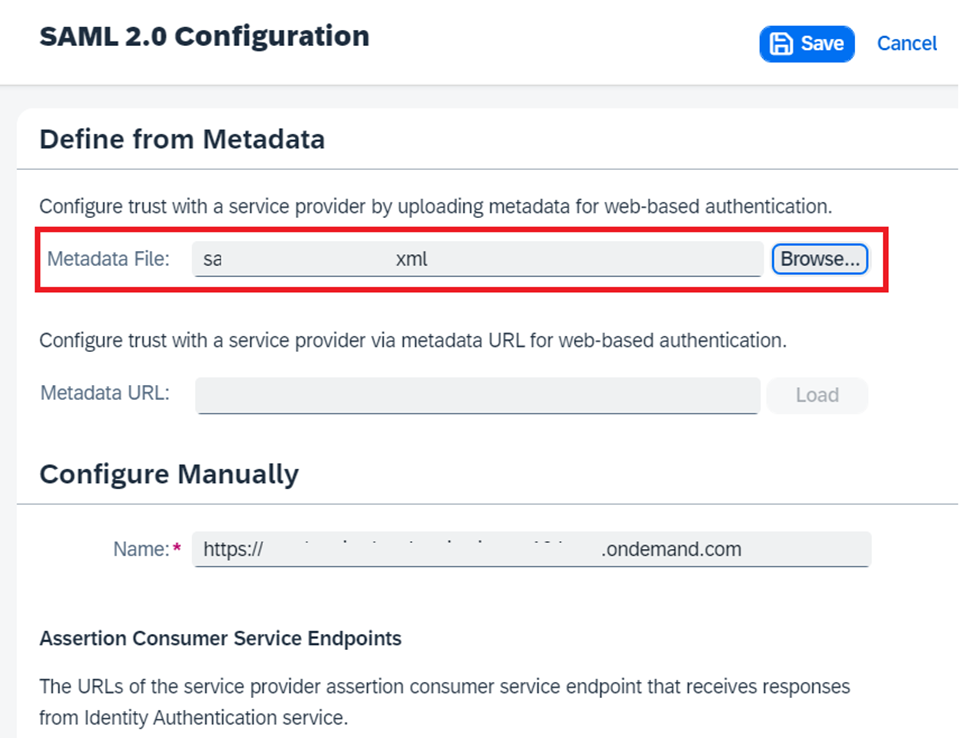Image resolution: width=975 pixels, height=738 pixels.
Task: Save the SAML 2.0 configuration
Action: click(806, 44)
